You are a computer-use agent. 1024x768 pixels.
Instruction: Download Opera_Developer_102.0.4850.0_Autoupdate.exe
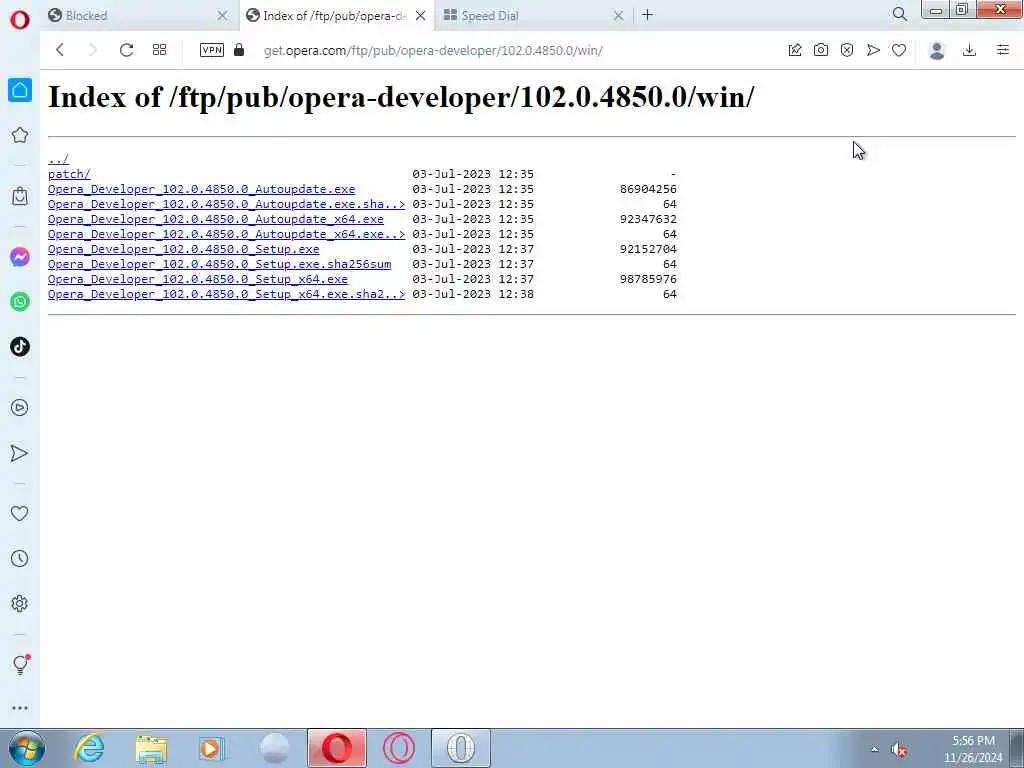(x=201, y=189)
